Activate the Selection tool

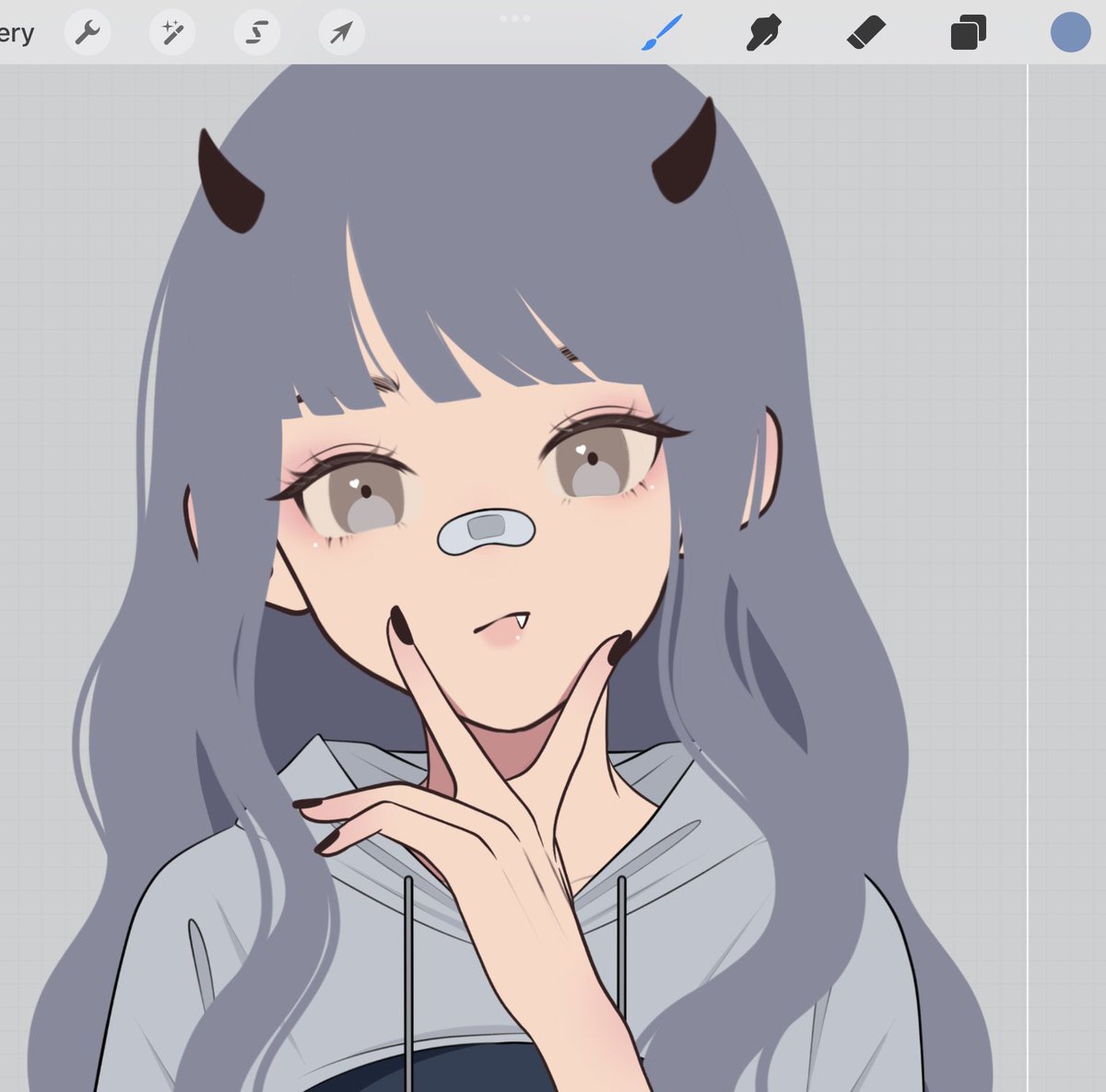click(256, 34)
